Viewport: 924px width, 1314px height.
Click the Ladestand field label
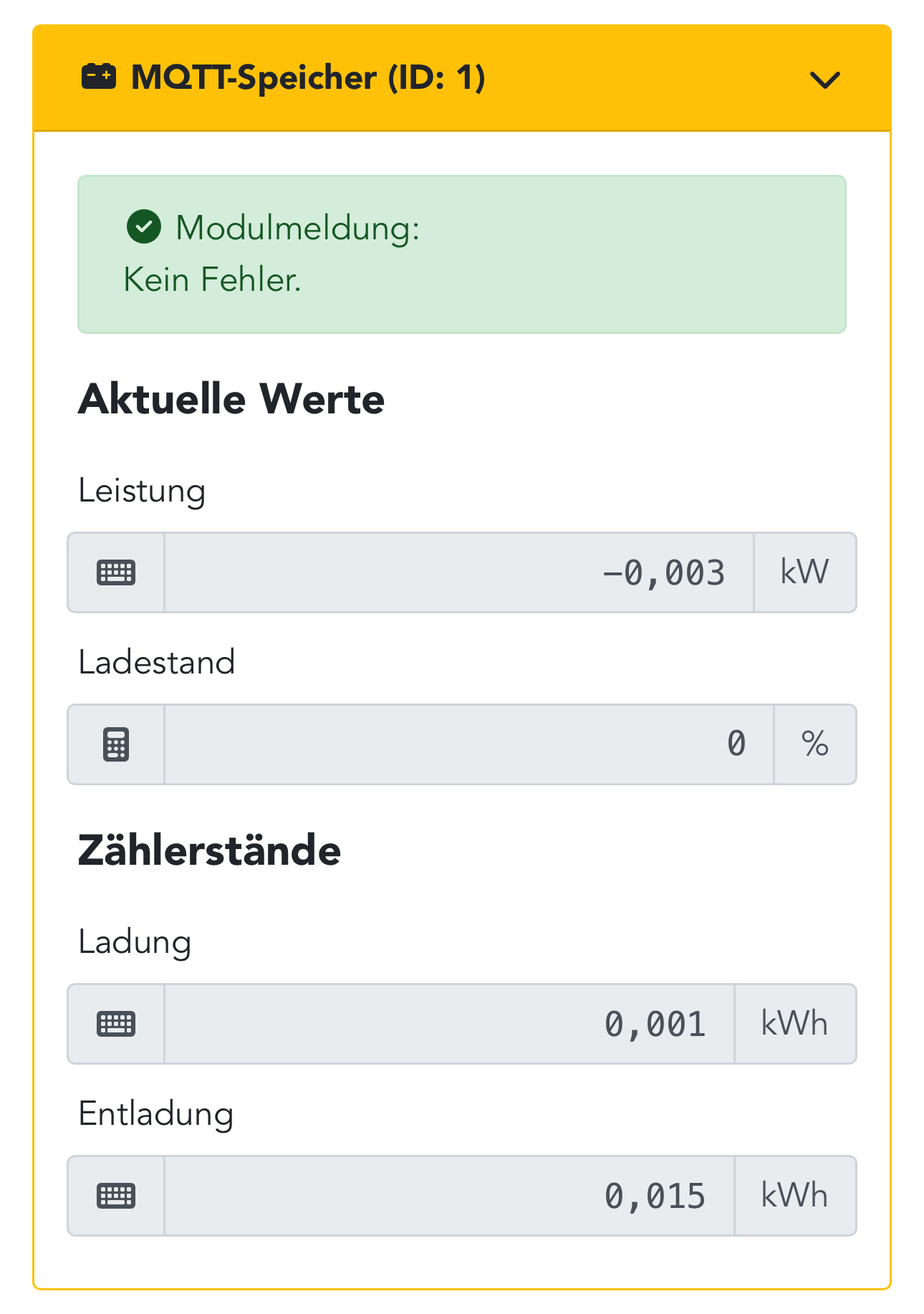click(157, 662)
